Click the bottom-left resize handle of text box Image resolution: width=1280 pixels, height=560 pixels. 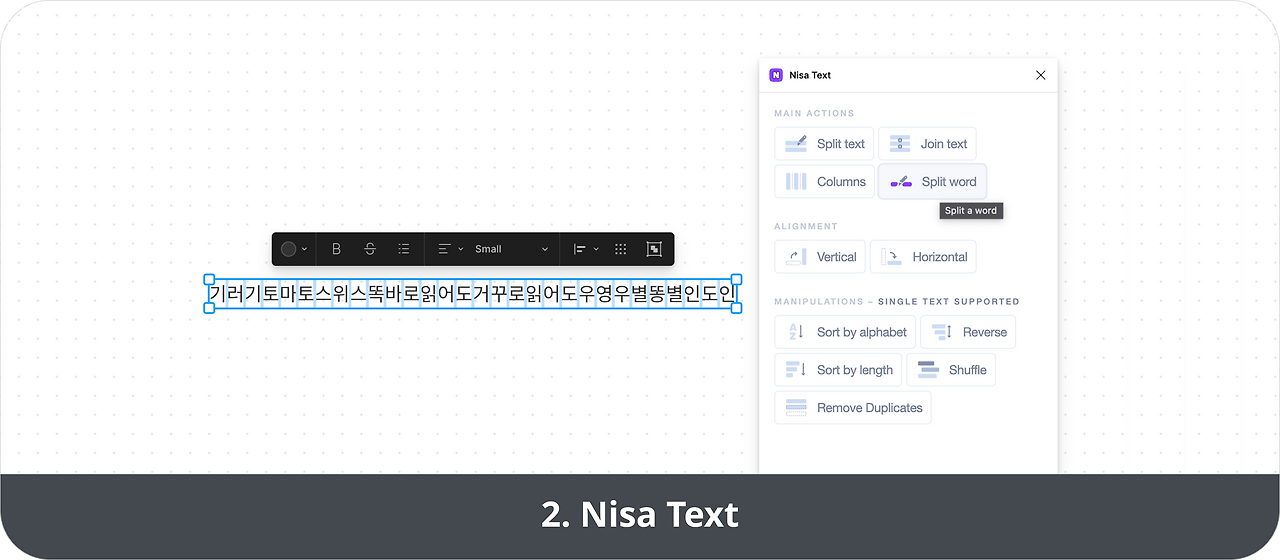(209, 308)
